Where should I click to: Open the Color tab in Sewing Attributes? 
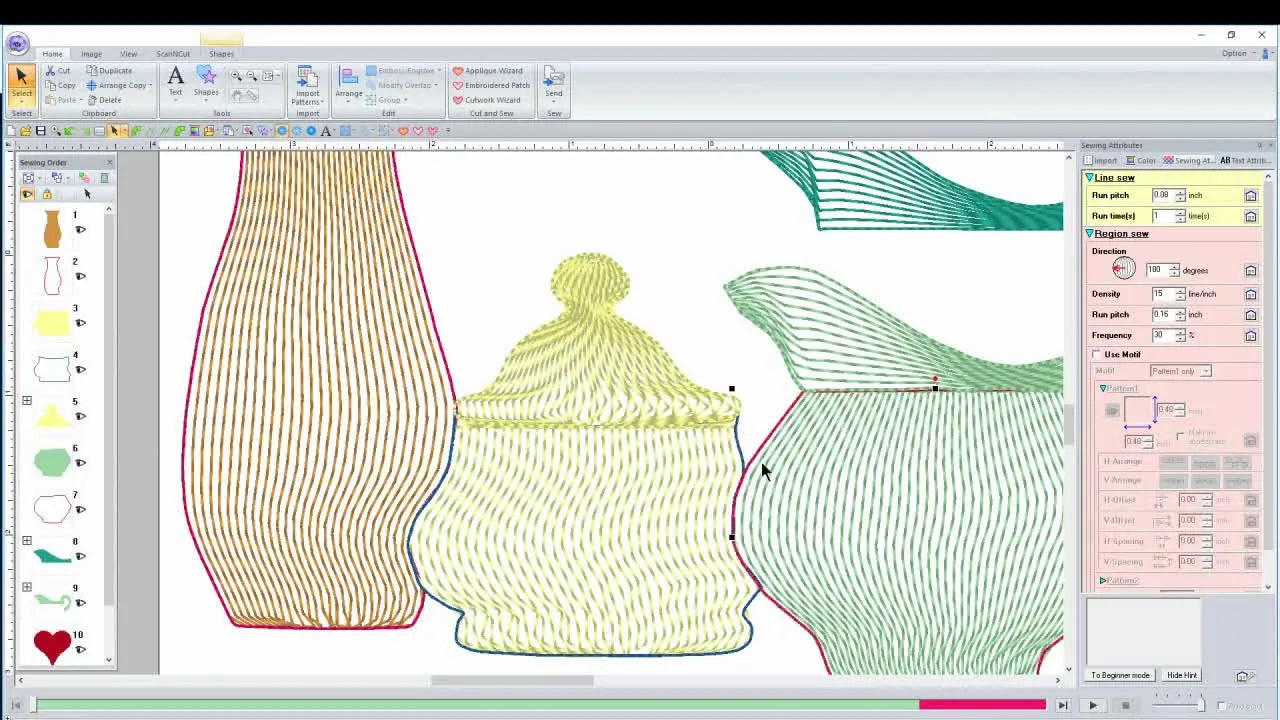(x=1141, y=161)
